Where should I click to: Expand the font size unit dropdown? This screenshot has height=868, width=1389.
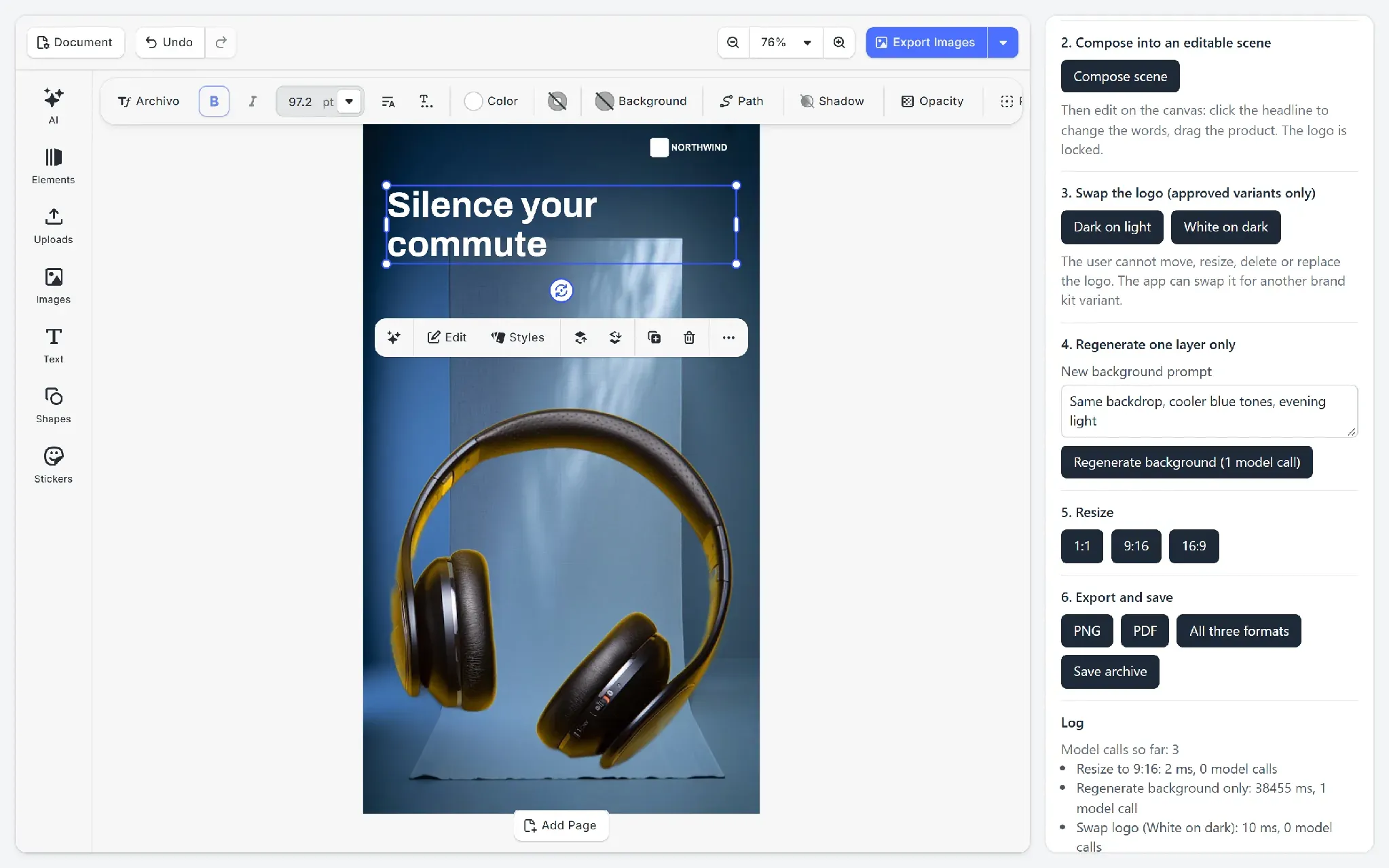(x=349, y=101)
